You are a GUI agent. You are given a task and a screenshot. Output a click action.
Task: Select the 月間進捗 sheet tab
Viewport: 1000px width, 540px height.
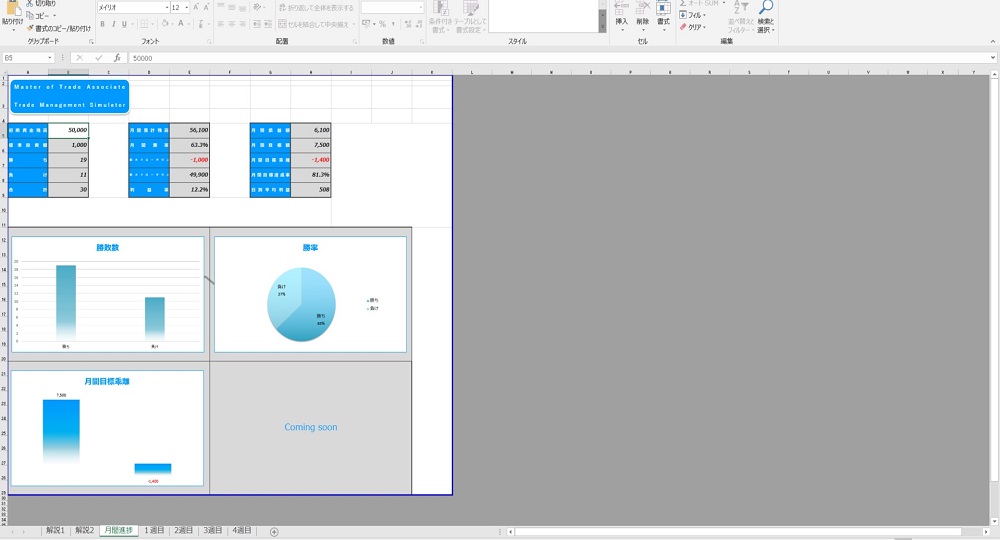(x=119, y=530)
